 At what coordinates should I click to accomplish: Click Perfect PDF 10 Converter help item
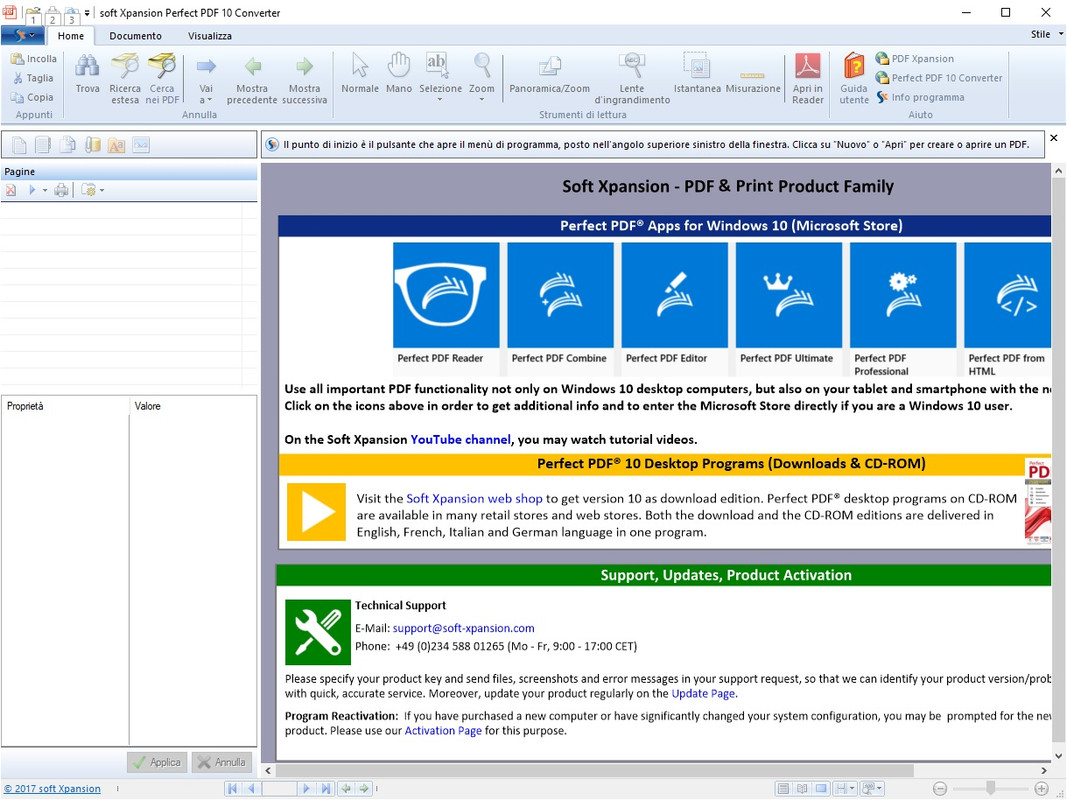tap(939, 78)
